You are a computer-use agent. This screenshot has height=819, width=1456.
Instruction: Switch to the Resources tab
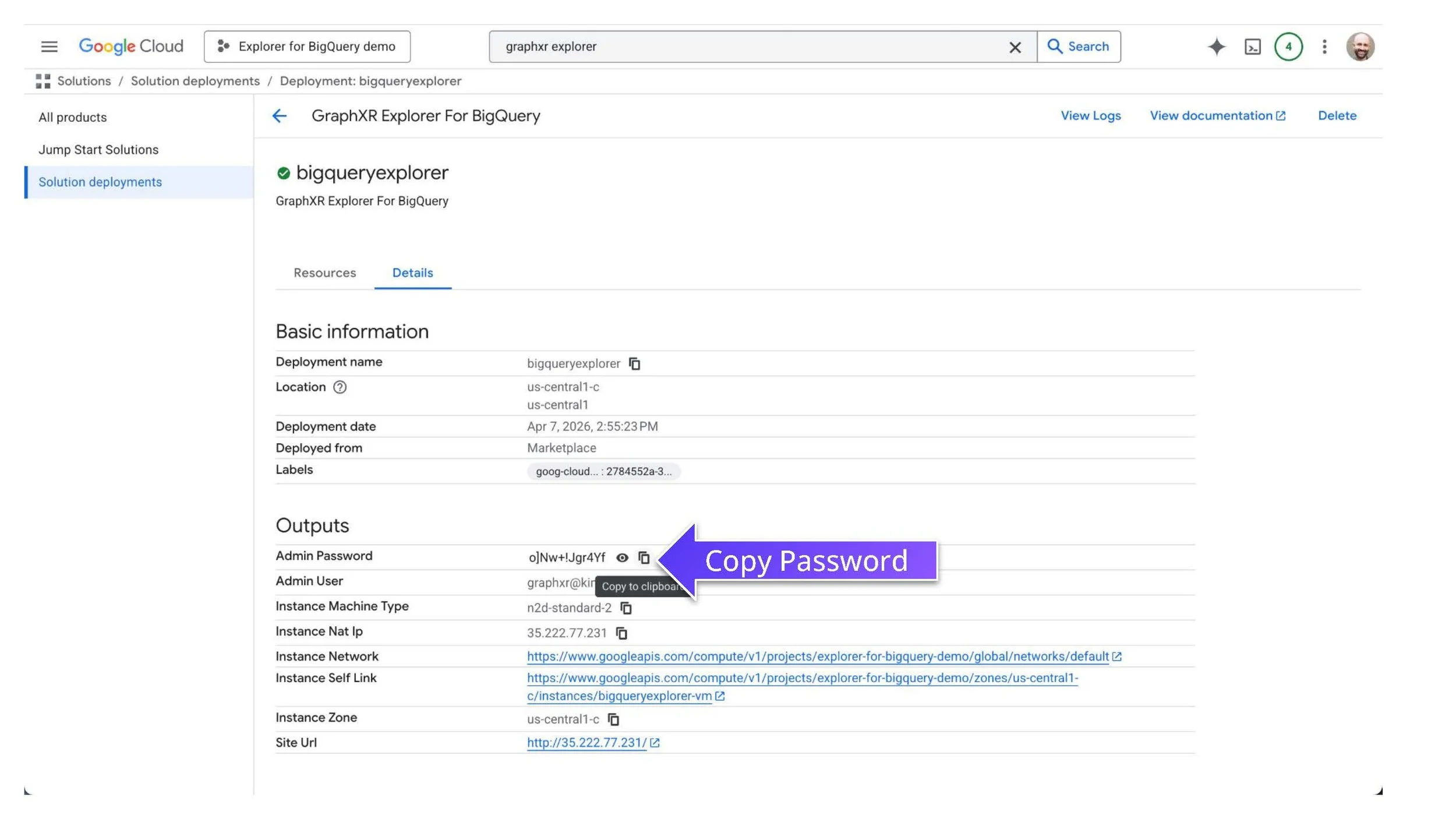pyautogui.click(x=324, y=273)
